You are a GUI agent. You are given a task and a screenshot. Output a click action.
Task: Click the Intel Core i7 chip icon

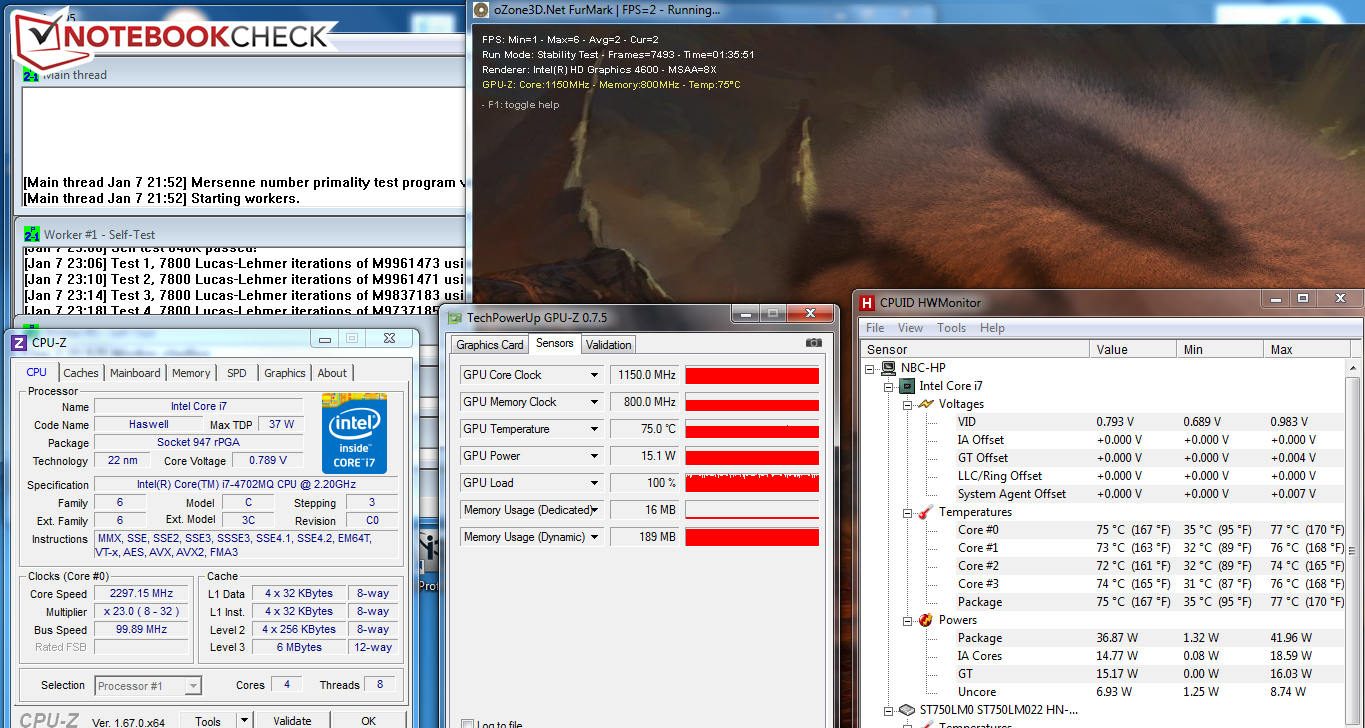pyautogui.click(x=907, y=386)
